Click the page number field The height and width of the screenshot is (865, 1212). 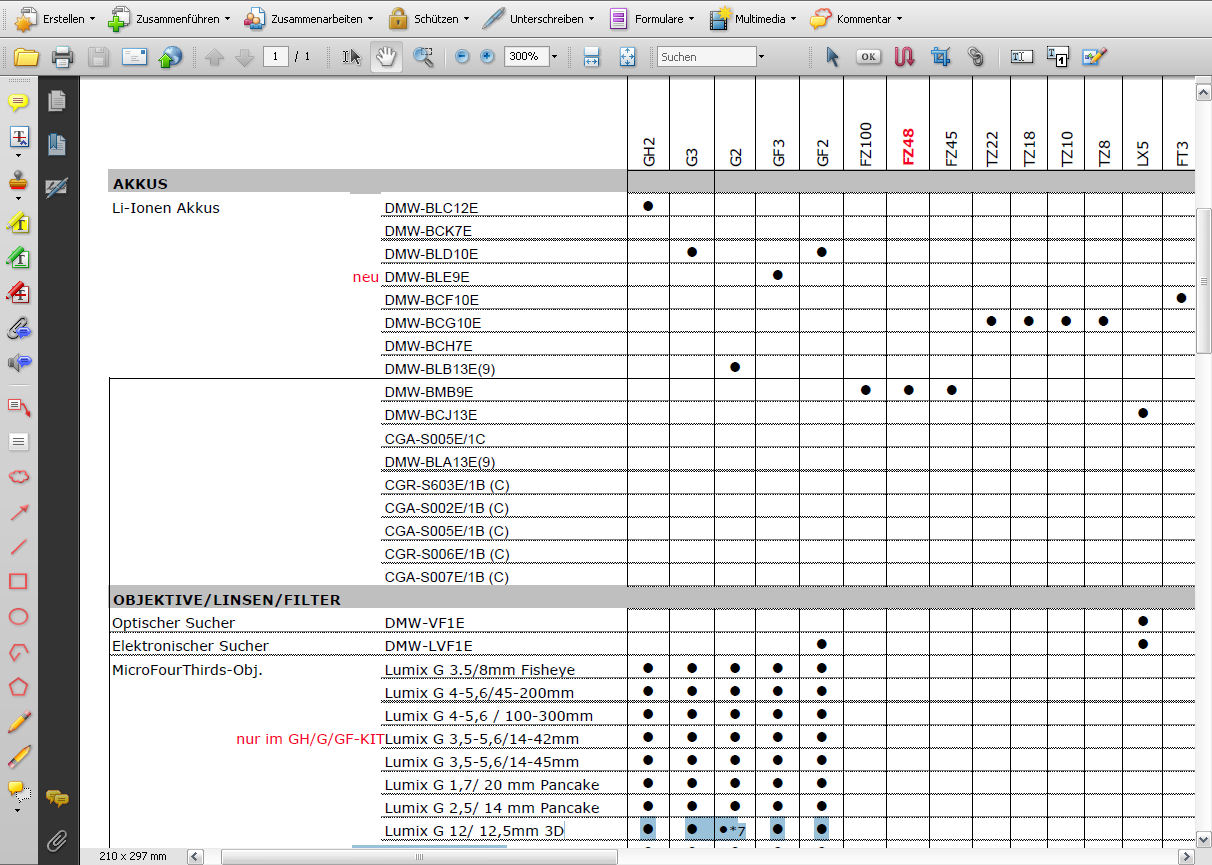pos(277,57)
